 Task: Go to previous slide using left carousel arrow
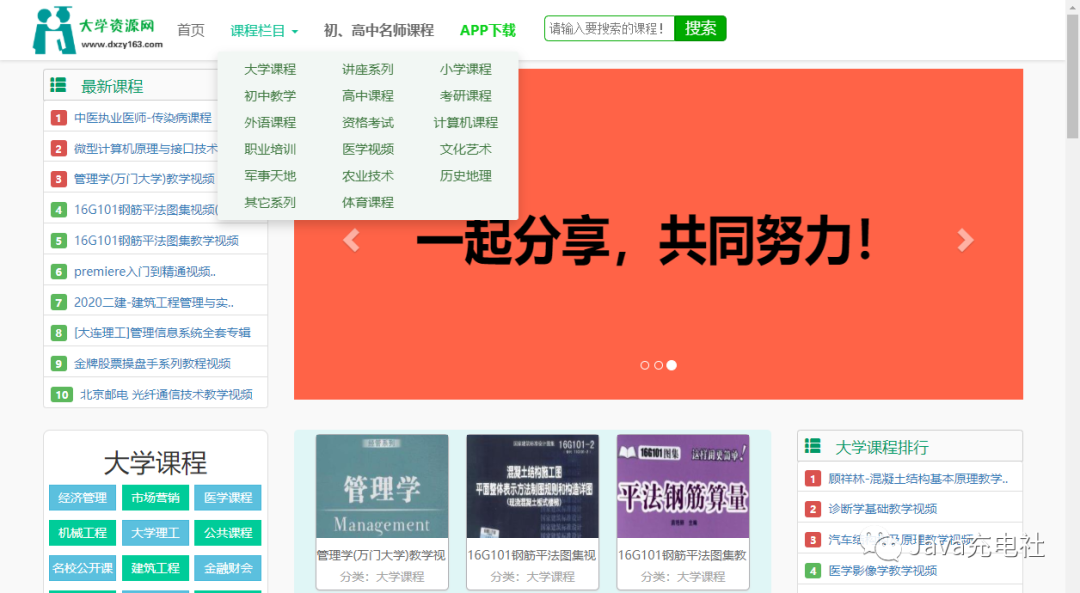pos(351,240)
